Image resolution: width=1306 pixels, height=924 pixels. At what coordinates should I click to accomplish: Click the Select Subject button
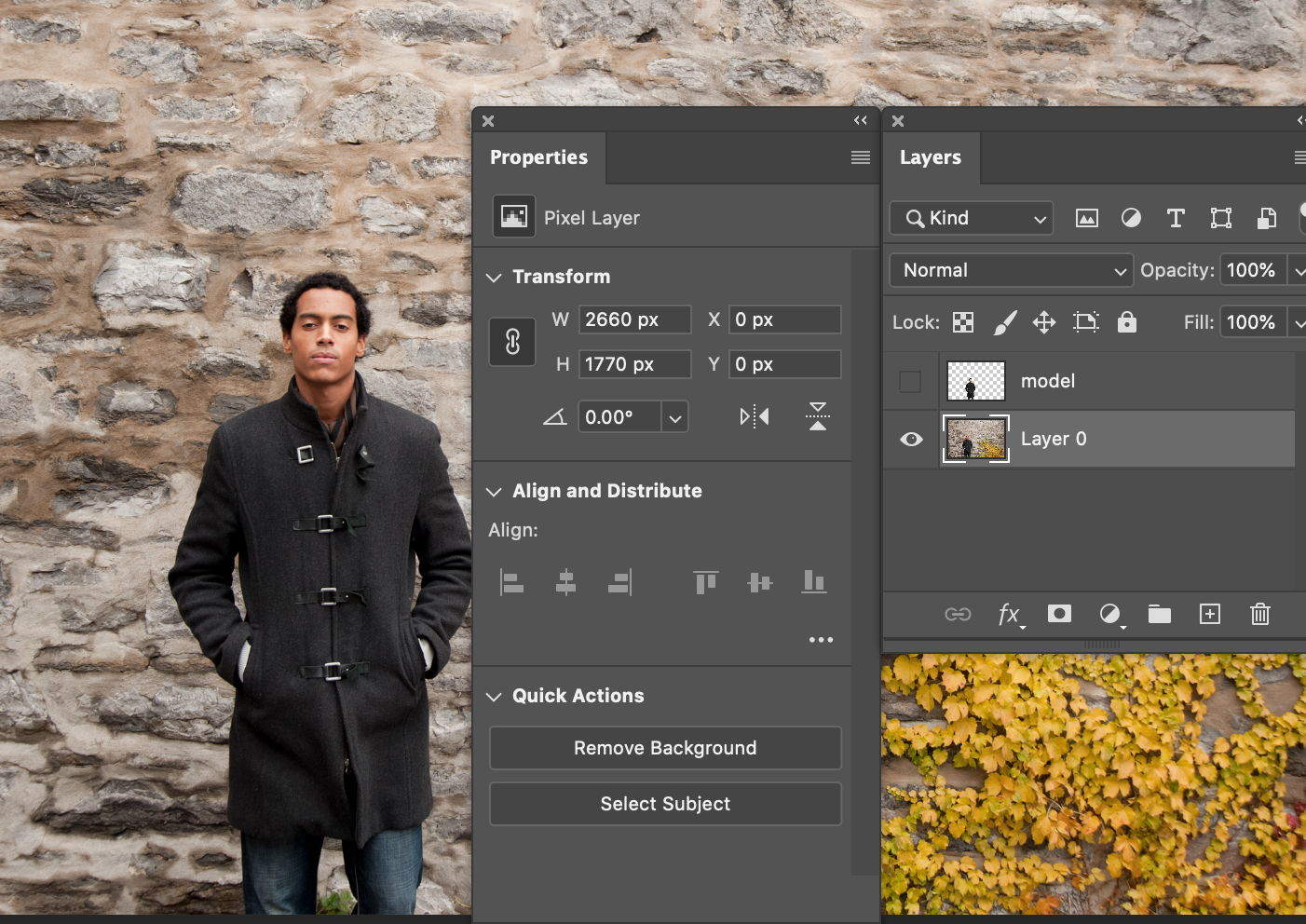click(665, 804)
